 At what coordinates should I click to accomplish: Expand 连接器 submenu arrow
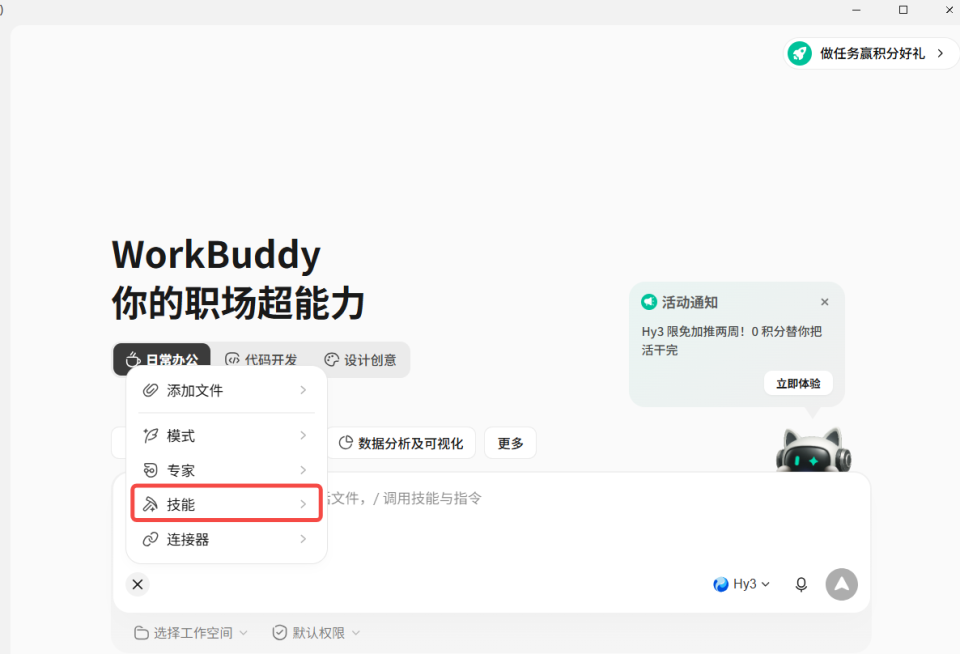coord(303,539)
